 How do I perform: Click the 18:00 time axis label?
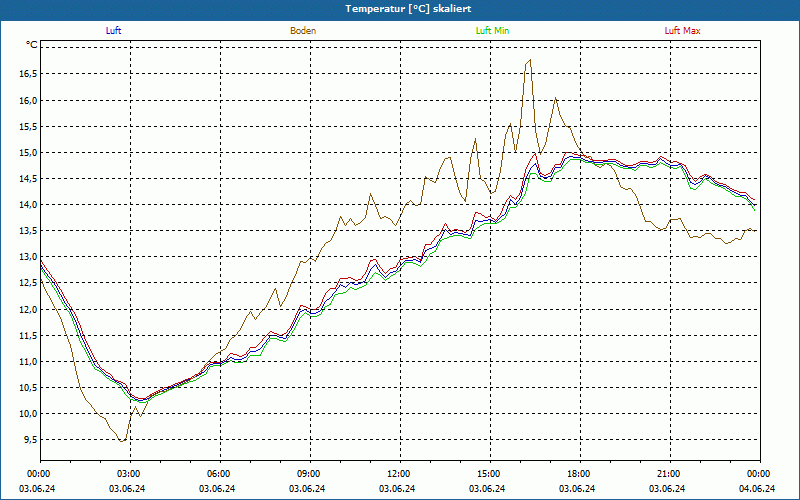(x=580, y=474)
